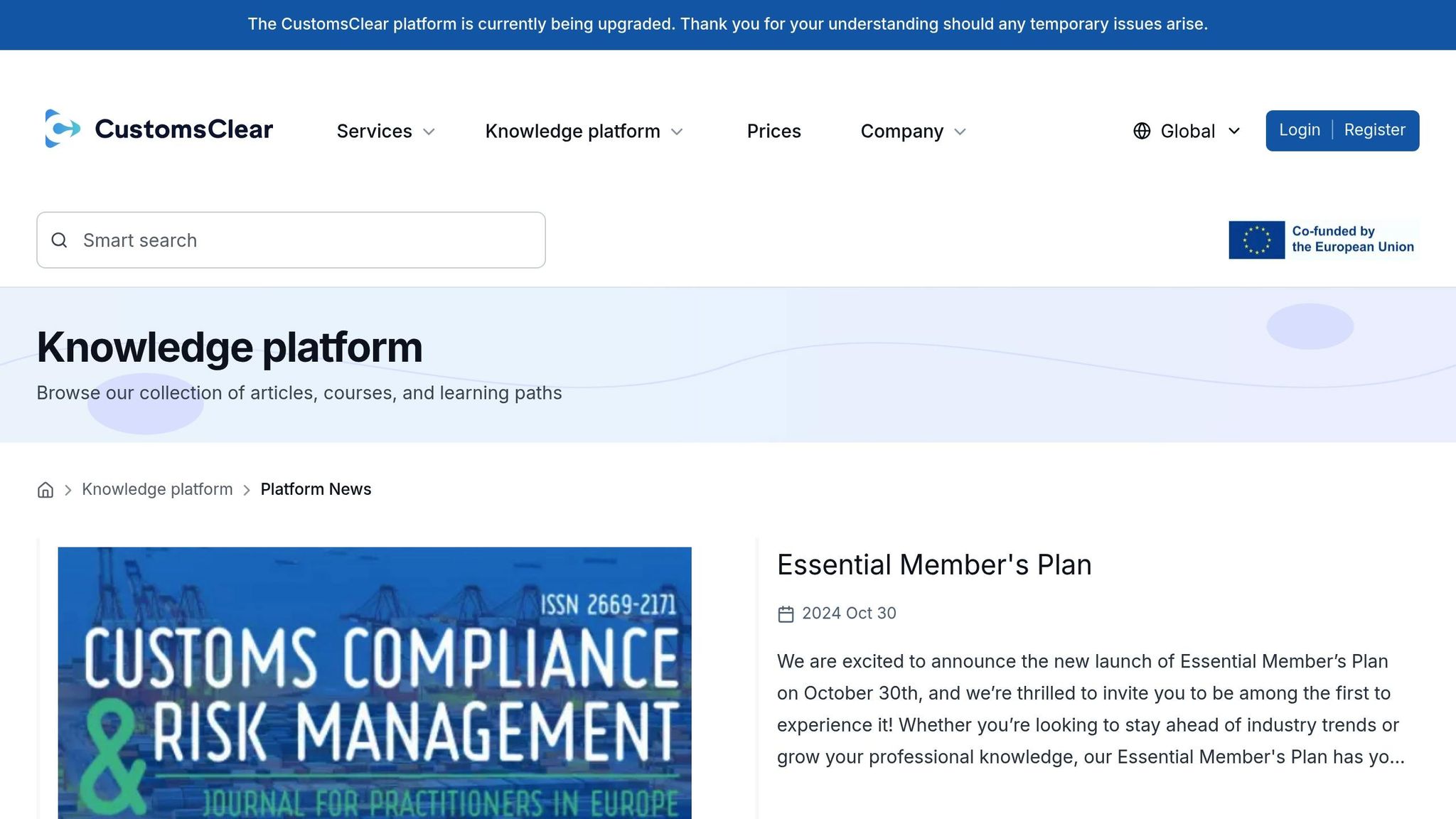1456x819 pixels.
Task: Click the magnifier icon in Smart search
Action: click(60, 240)
